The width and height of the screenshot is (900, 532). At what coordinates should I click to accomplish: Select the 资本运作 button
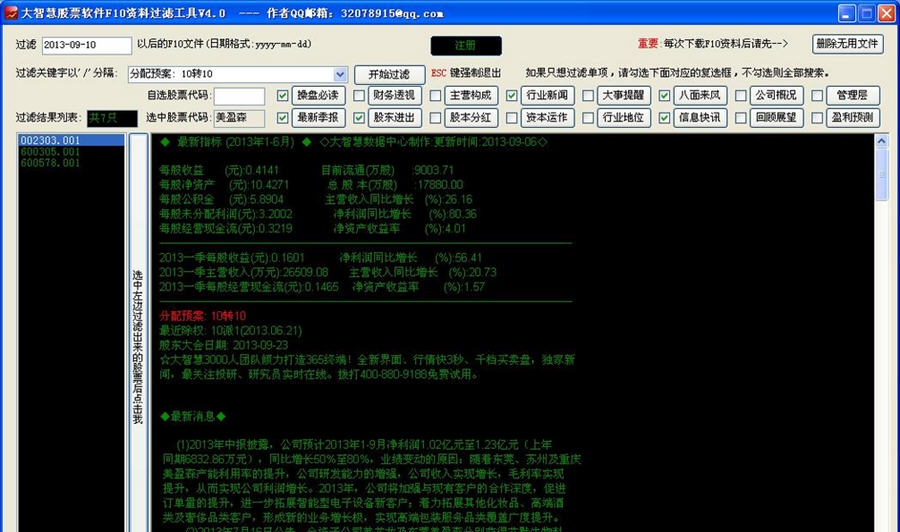pyautogui.click(x=547, y=118)
